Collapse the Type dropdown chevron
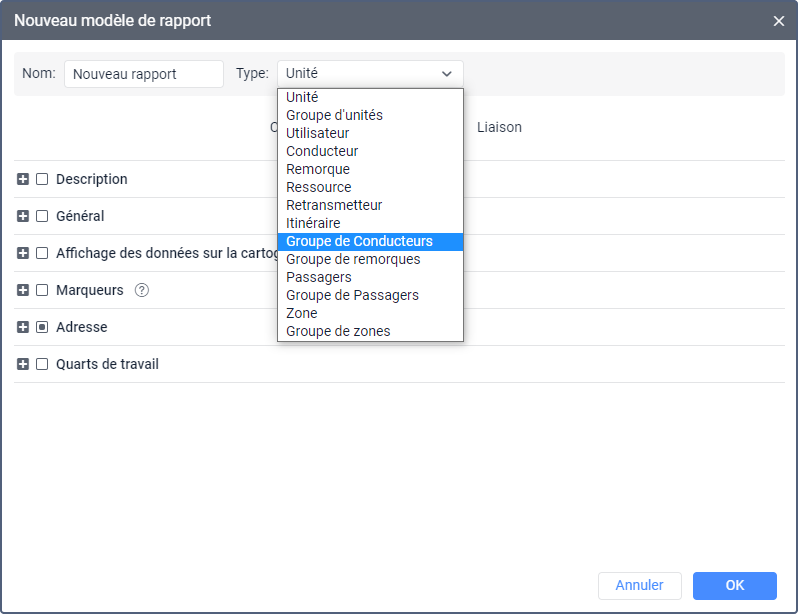Viewport: 798px width, 614px height. point(446,73)
